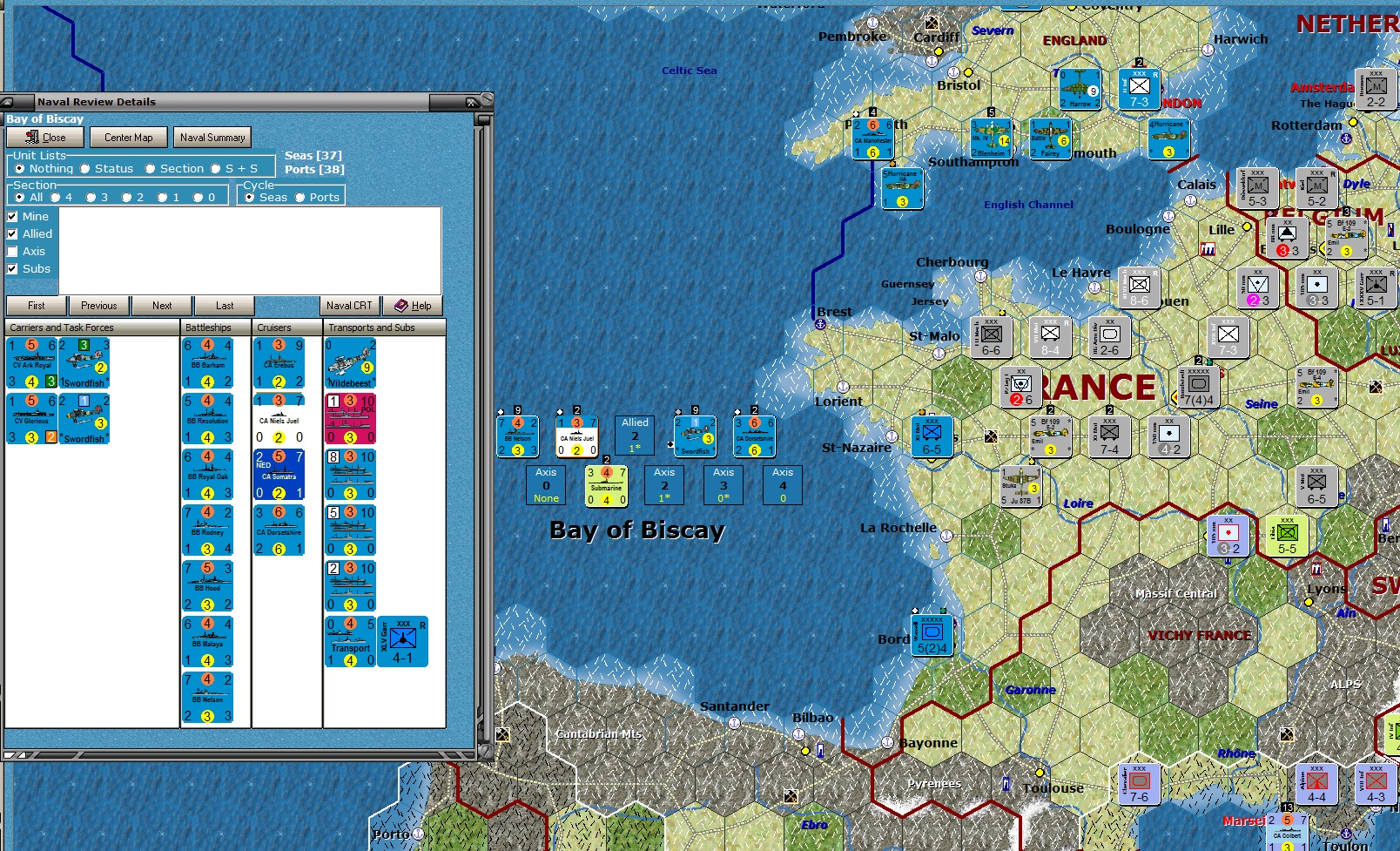
Task: Select the convoy counter marked 2
Action: [351, 586]
